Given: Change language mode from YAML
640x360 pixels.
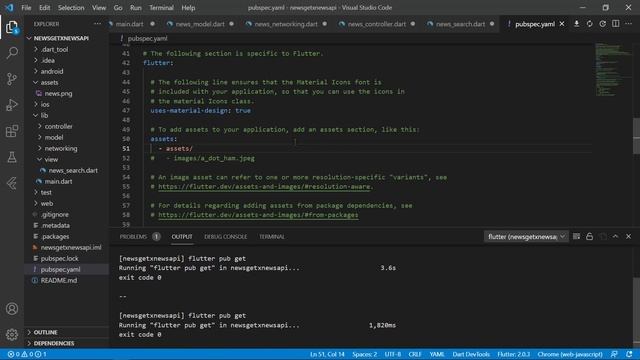Looking at the screenshot, I should [437, 354].
